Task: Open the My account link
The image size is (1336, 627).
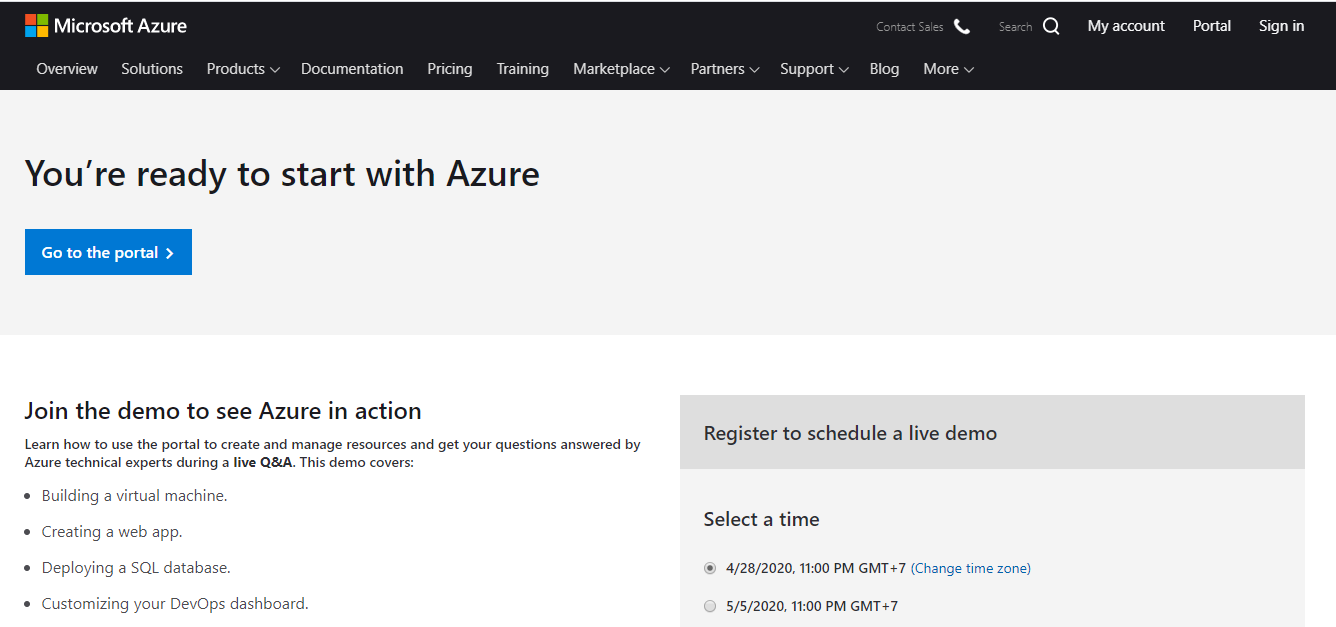Action: pyautogui.click(x=1126, y=26)
